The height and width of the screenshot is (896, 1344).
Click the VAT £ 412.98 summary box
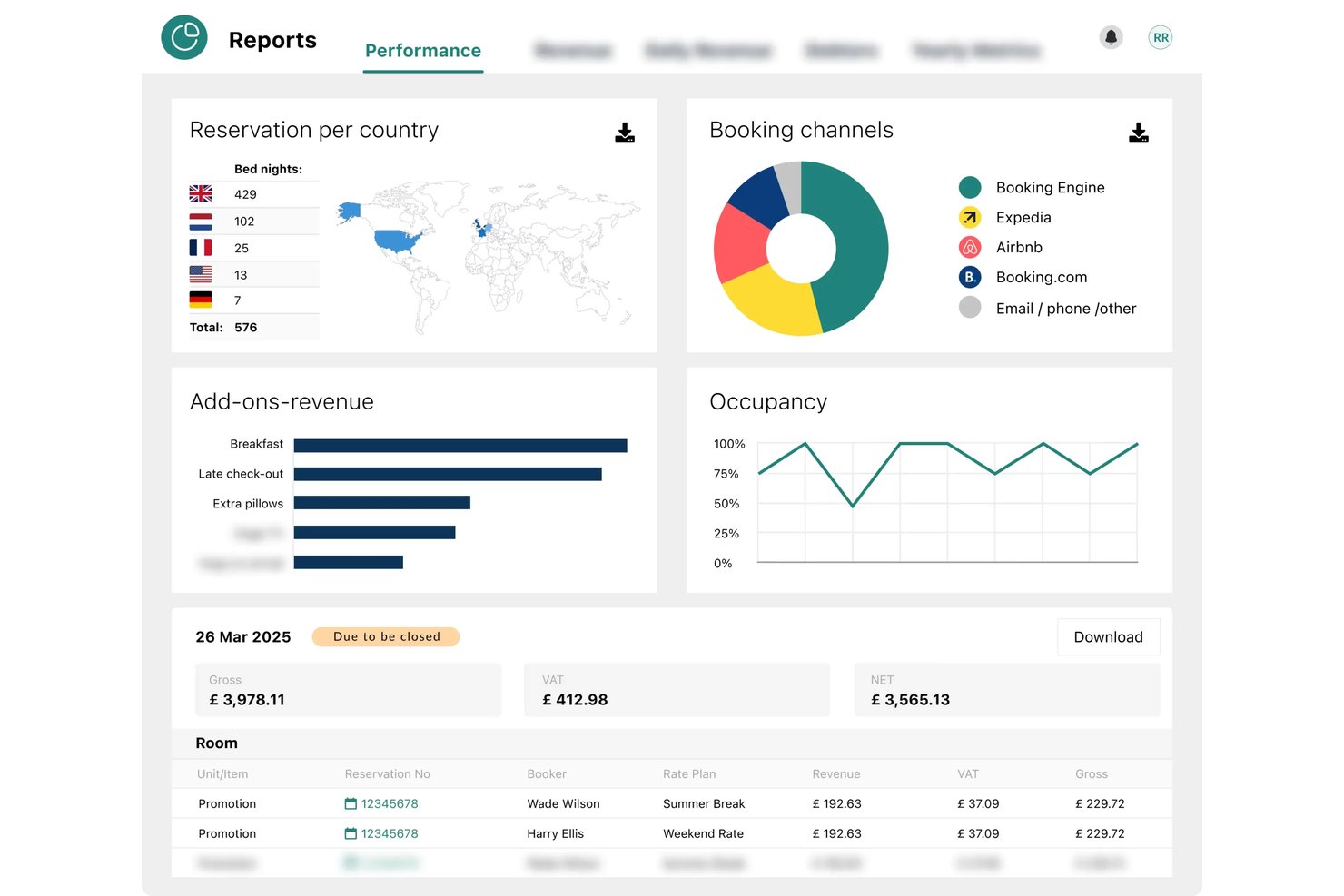[x=677, y=690]
